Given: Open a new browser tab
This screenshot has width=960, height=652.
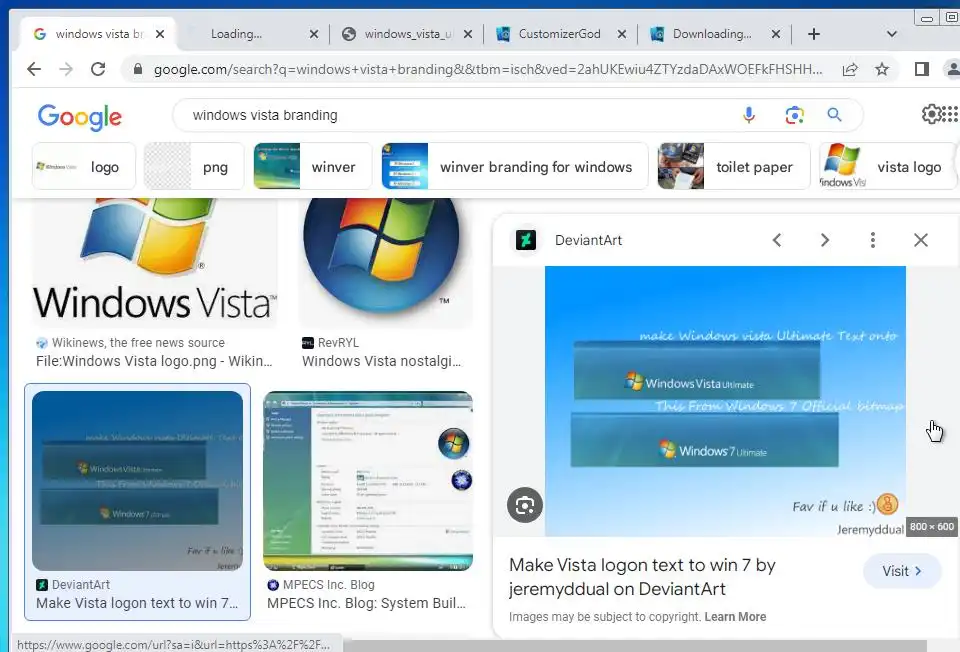Looking at the screenshot, I should [814, 34].
